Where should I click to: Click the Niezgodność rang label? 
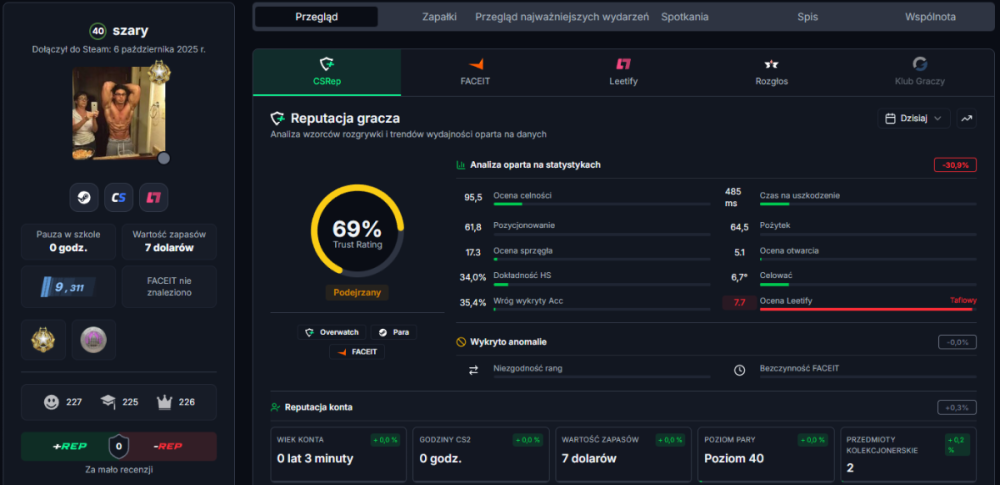[x=528, y=368]
